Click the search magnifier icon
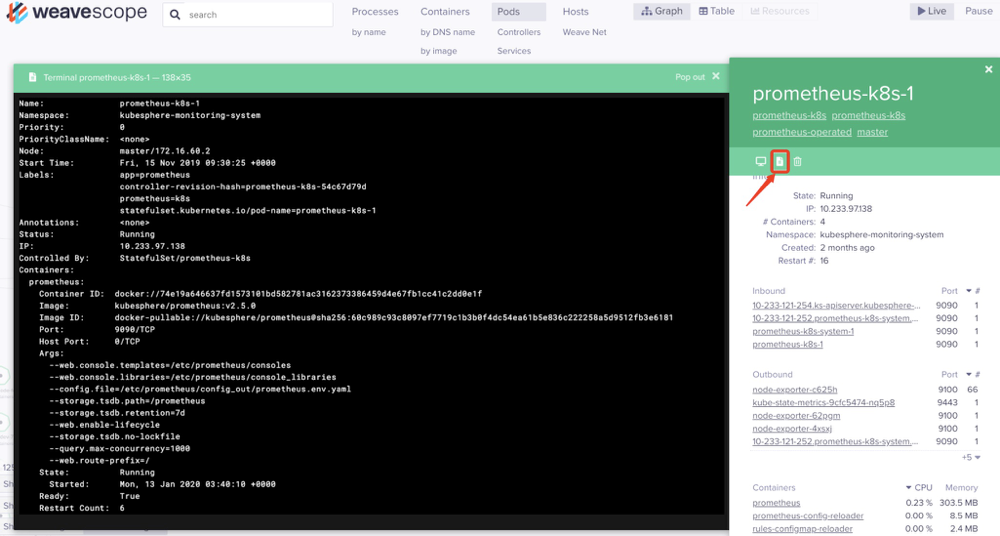 click(175, 15)
